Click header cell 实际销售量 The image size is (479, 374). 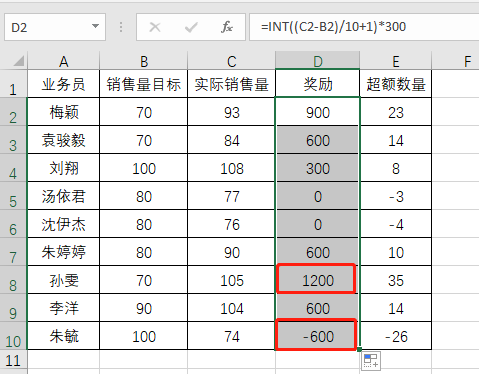[232, 84]
